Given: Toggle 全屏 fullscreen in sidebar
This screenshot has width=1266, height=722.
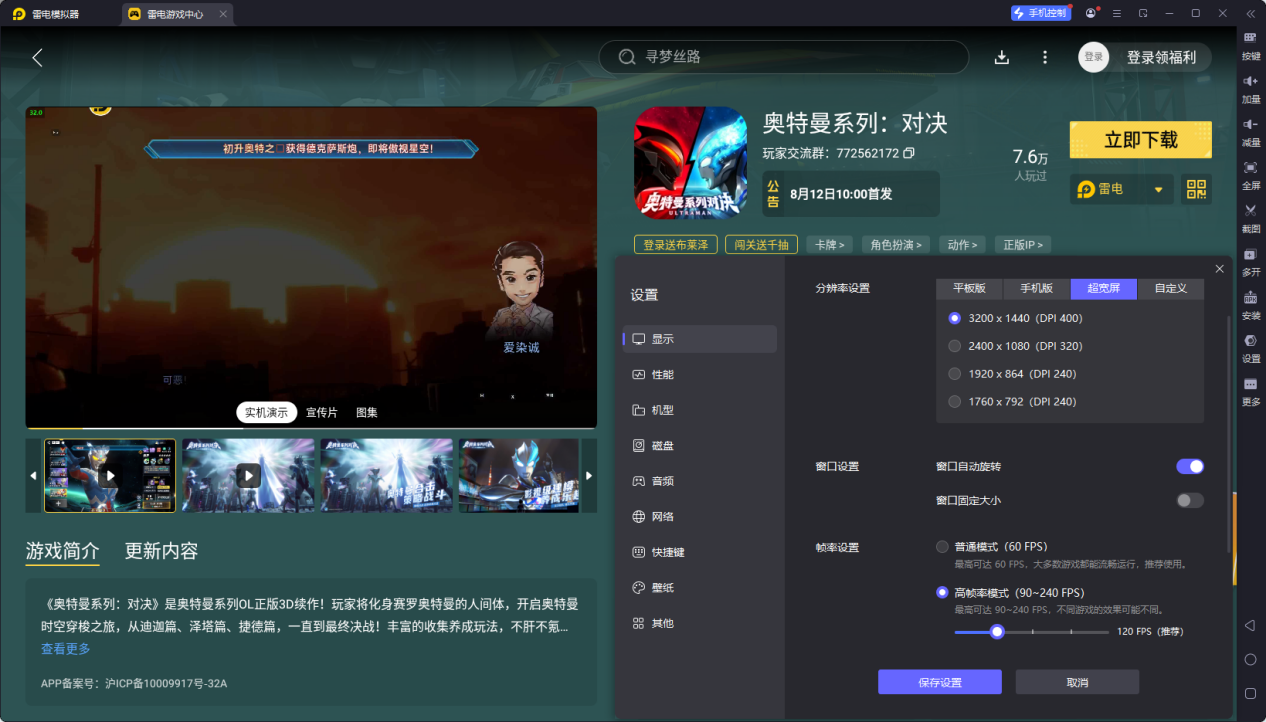Looking at the screenshot, I should click(1250, 174).
